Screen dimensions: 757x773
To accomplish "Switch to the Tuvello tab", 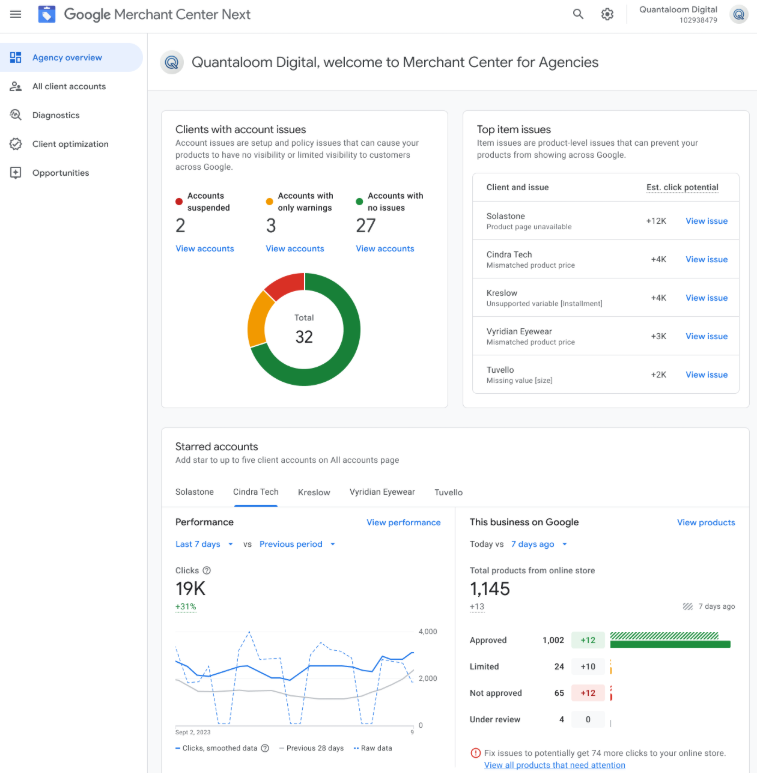I will point(448,492).
